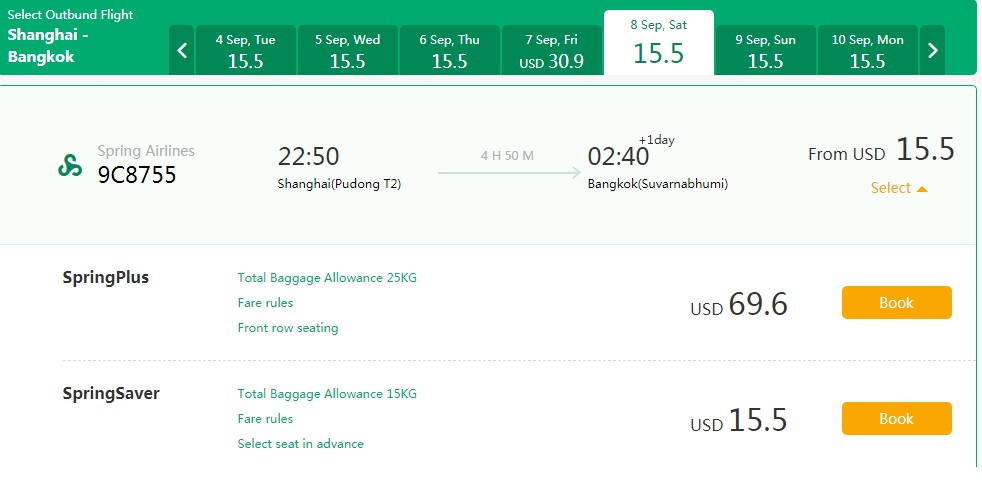Click flight number 9C8755
The width and height of the screenshot is (982, 486).
(x=137, y=175)
